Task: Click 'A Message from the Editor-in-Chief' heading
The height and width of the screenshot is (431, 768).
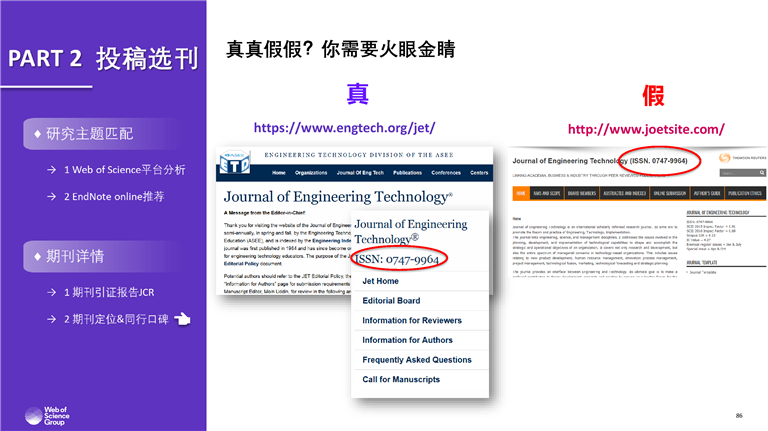Action: [x=264, y=213]
